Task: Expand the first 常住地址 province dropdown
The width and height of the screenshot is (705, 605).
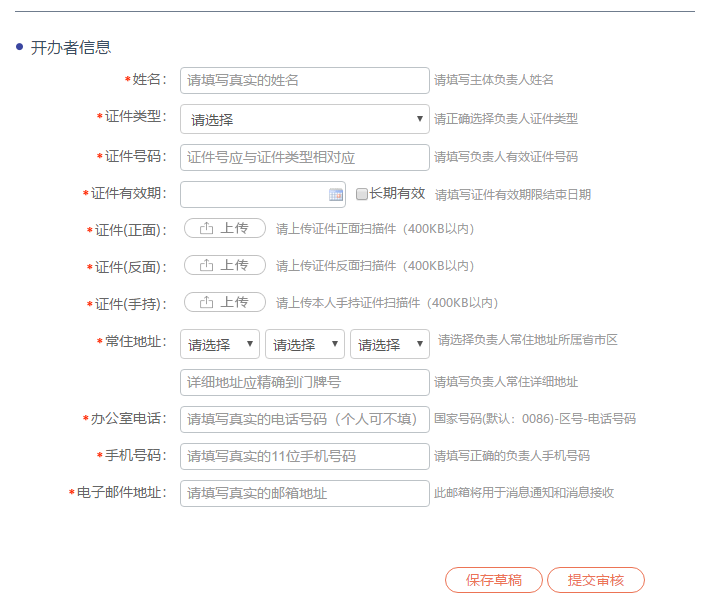Action: (220, 344)
